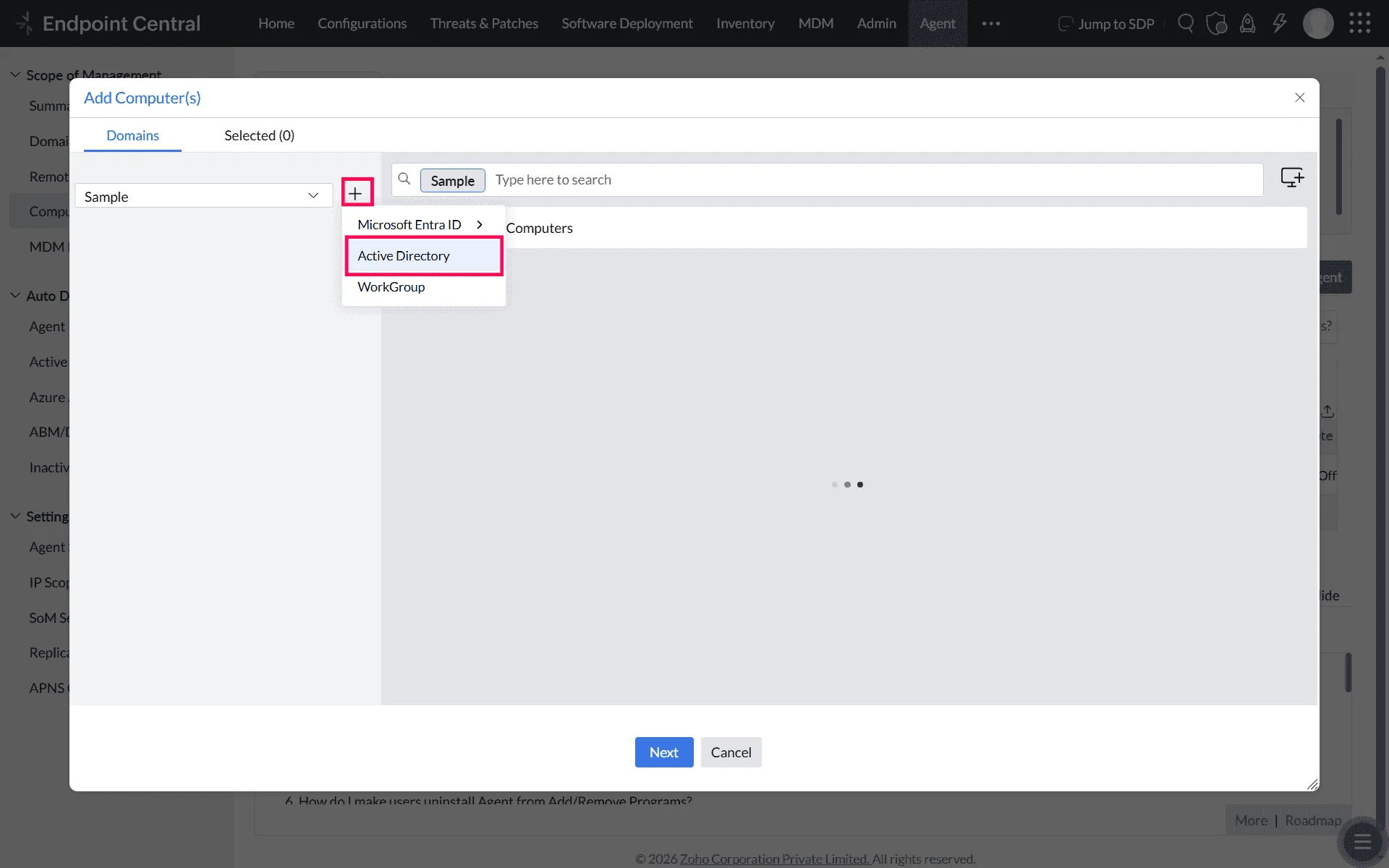
Task: Switch to the Domains tab
Action: [x=132, y=135]
